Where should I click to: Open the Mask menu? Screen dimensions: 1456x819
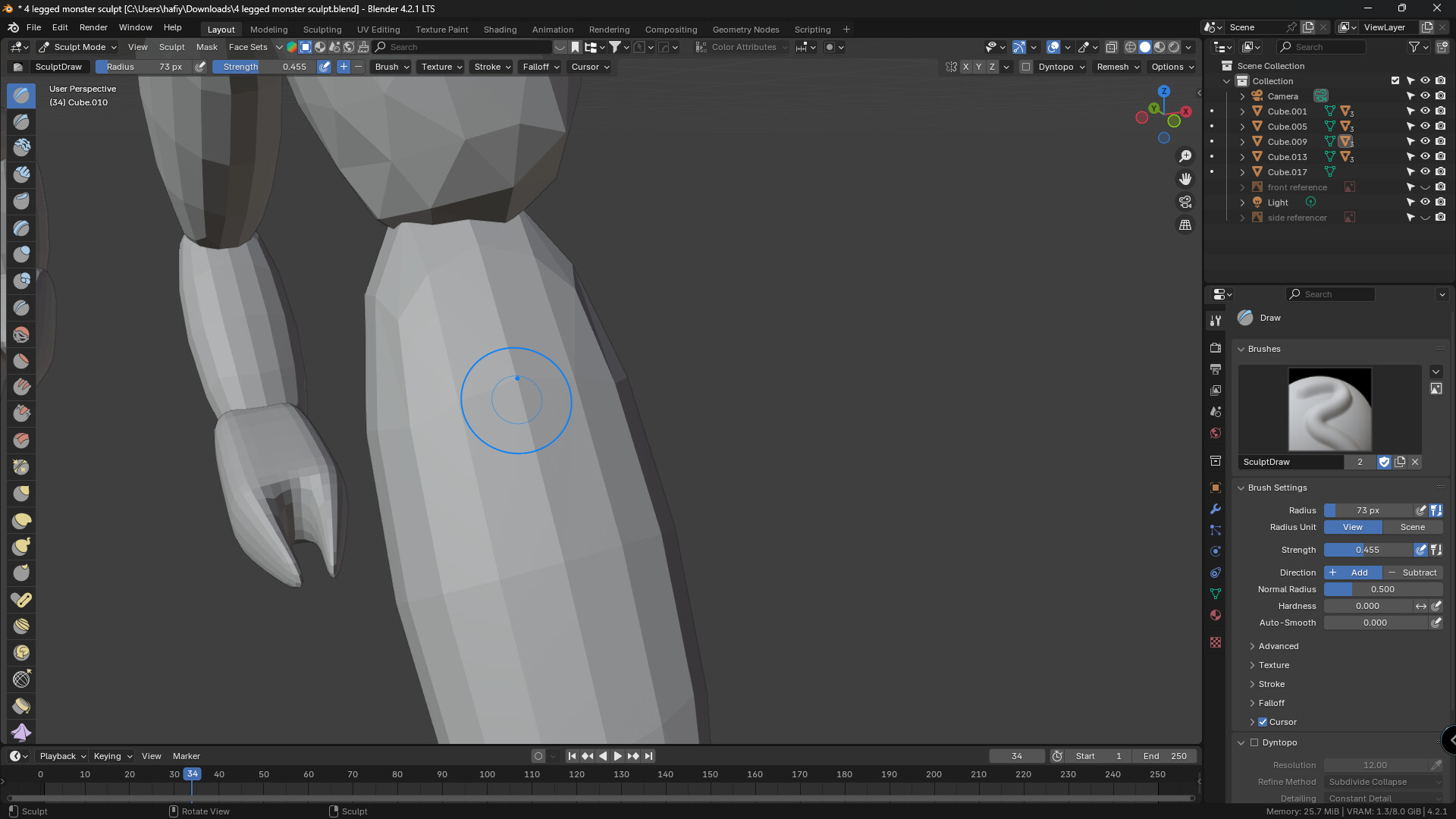(206, 47)
